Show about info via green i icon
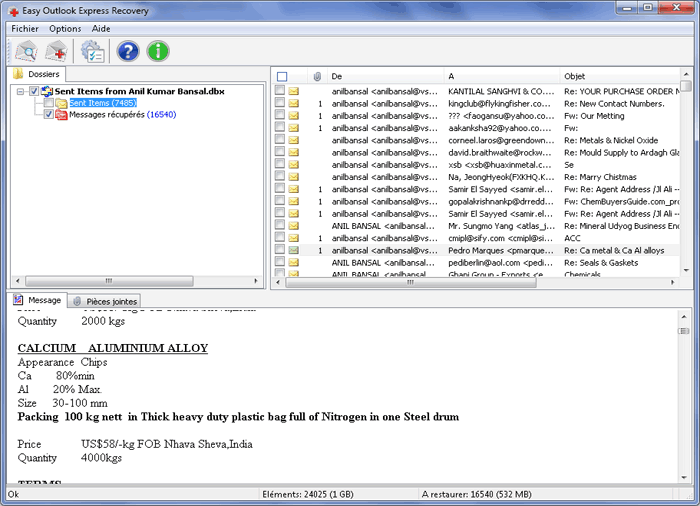 tap(158, 51)
